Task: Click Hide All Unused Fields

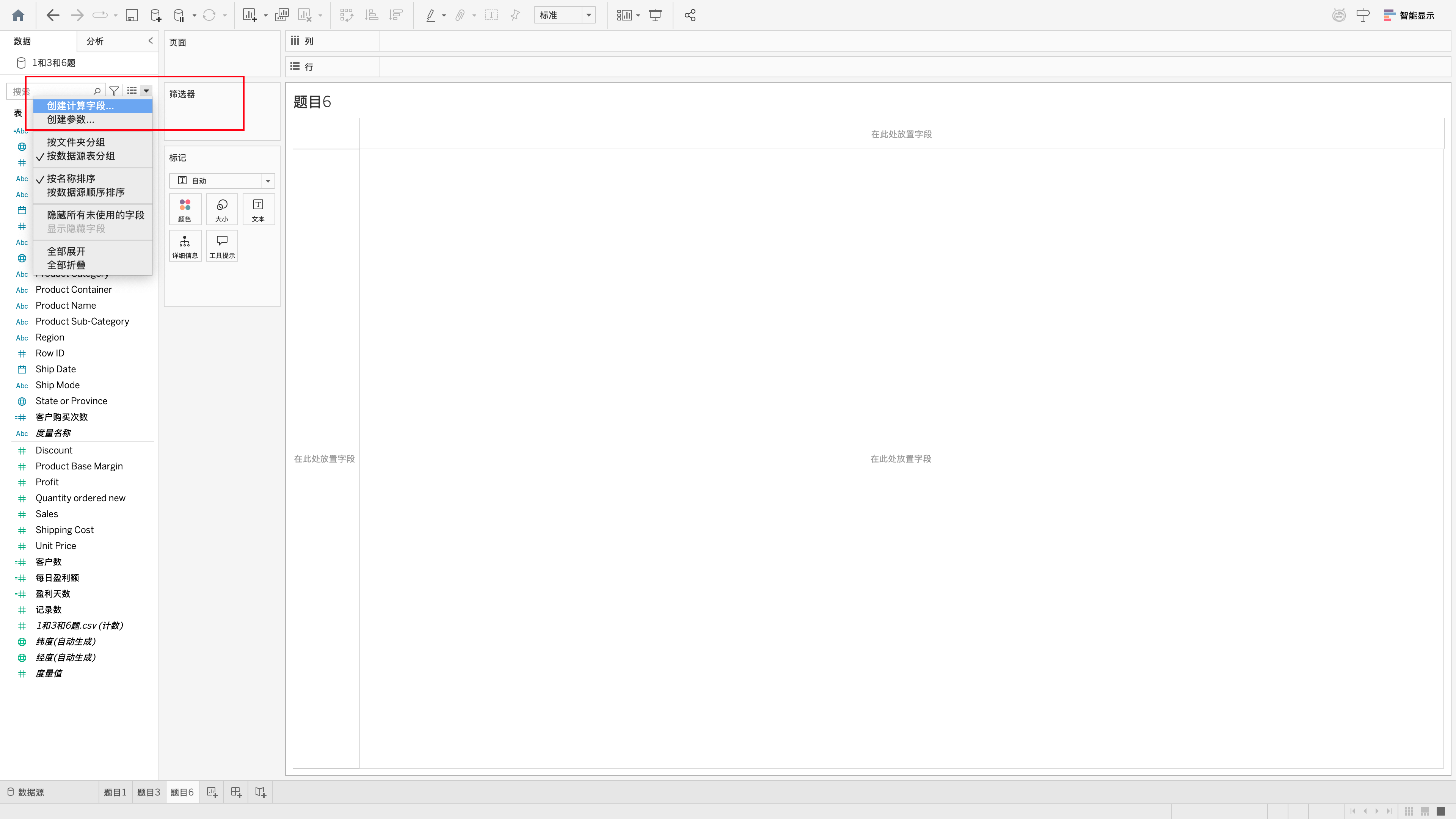Action: pos(96,215)
